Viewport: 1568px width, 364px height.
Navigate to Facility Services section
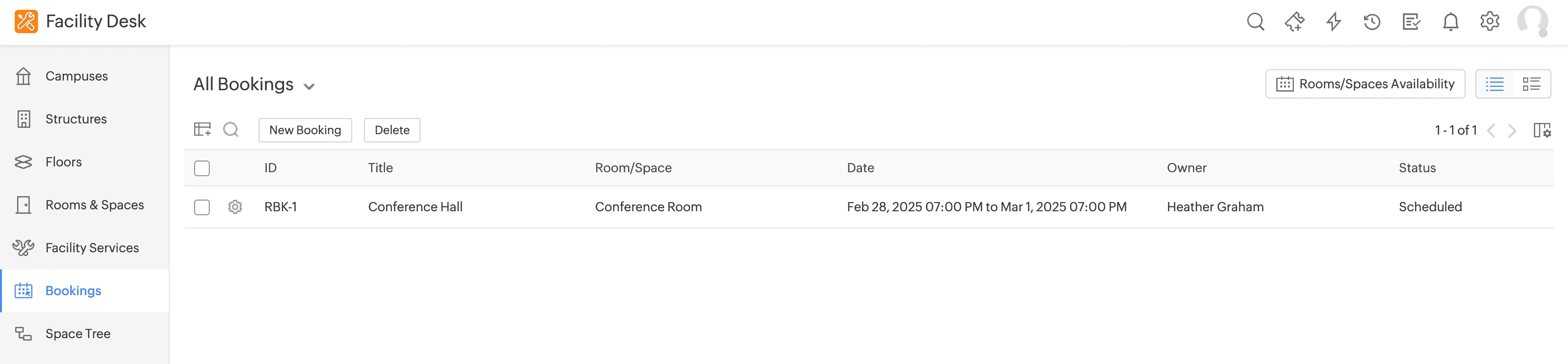[92, 248]
